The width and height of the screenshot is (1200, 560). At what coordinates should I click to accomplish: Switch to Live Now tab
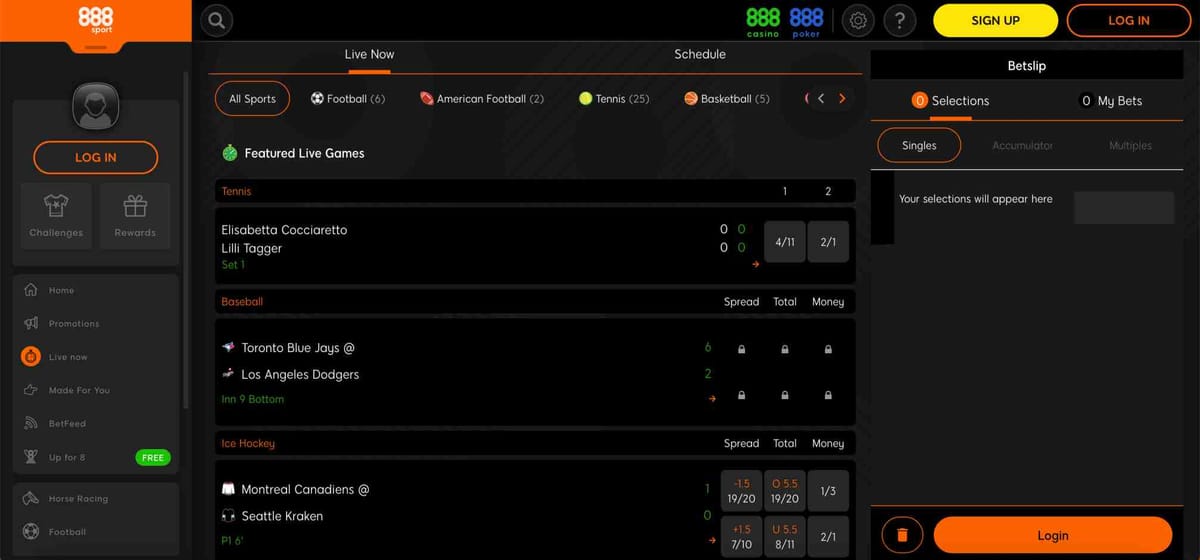tap(369, 54)
